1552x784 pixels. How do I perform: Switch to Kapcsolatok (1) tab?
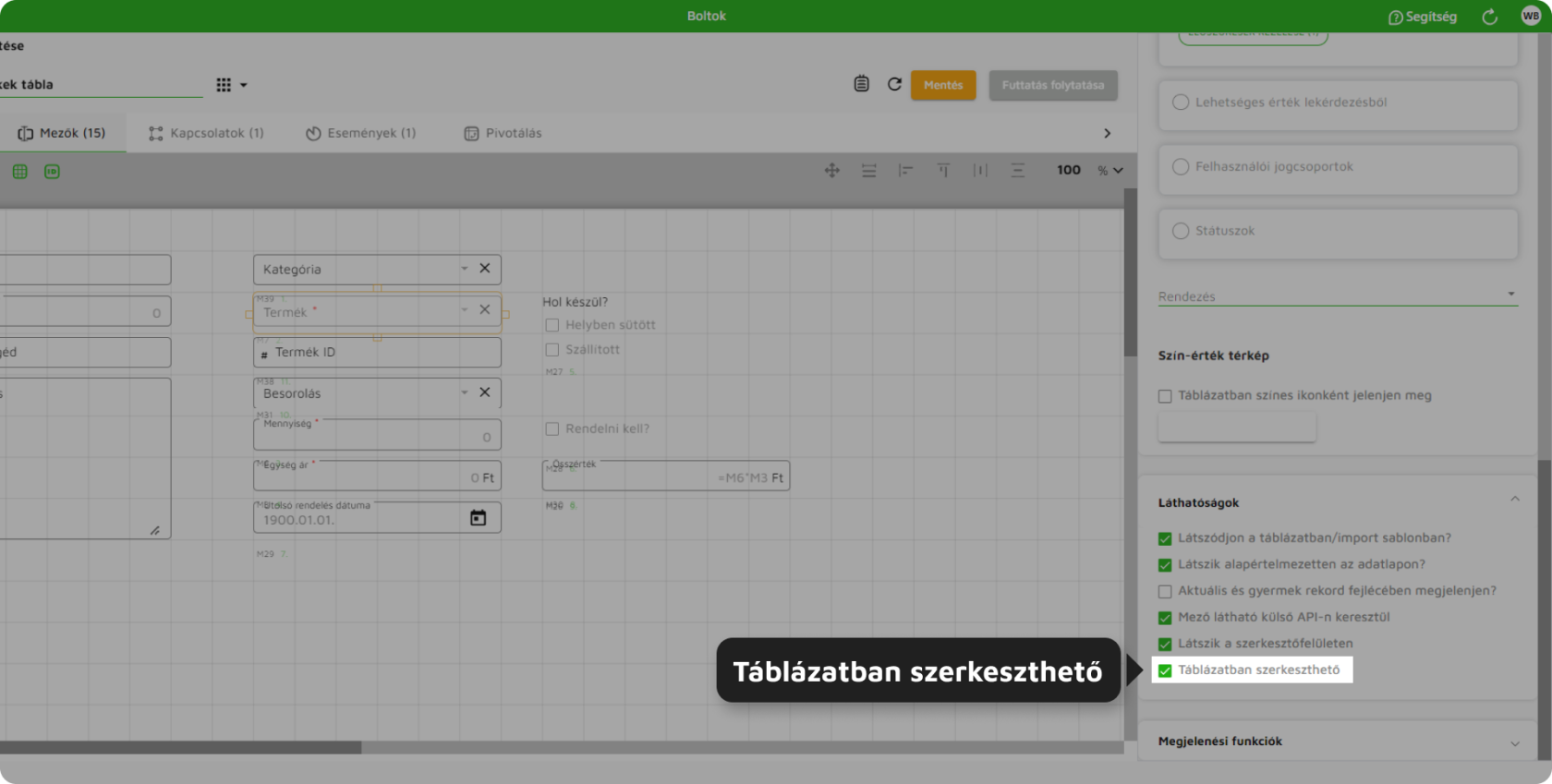point(206,134)
